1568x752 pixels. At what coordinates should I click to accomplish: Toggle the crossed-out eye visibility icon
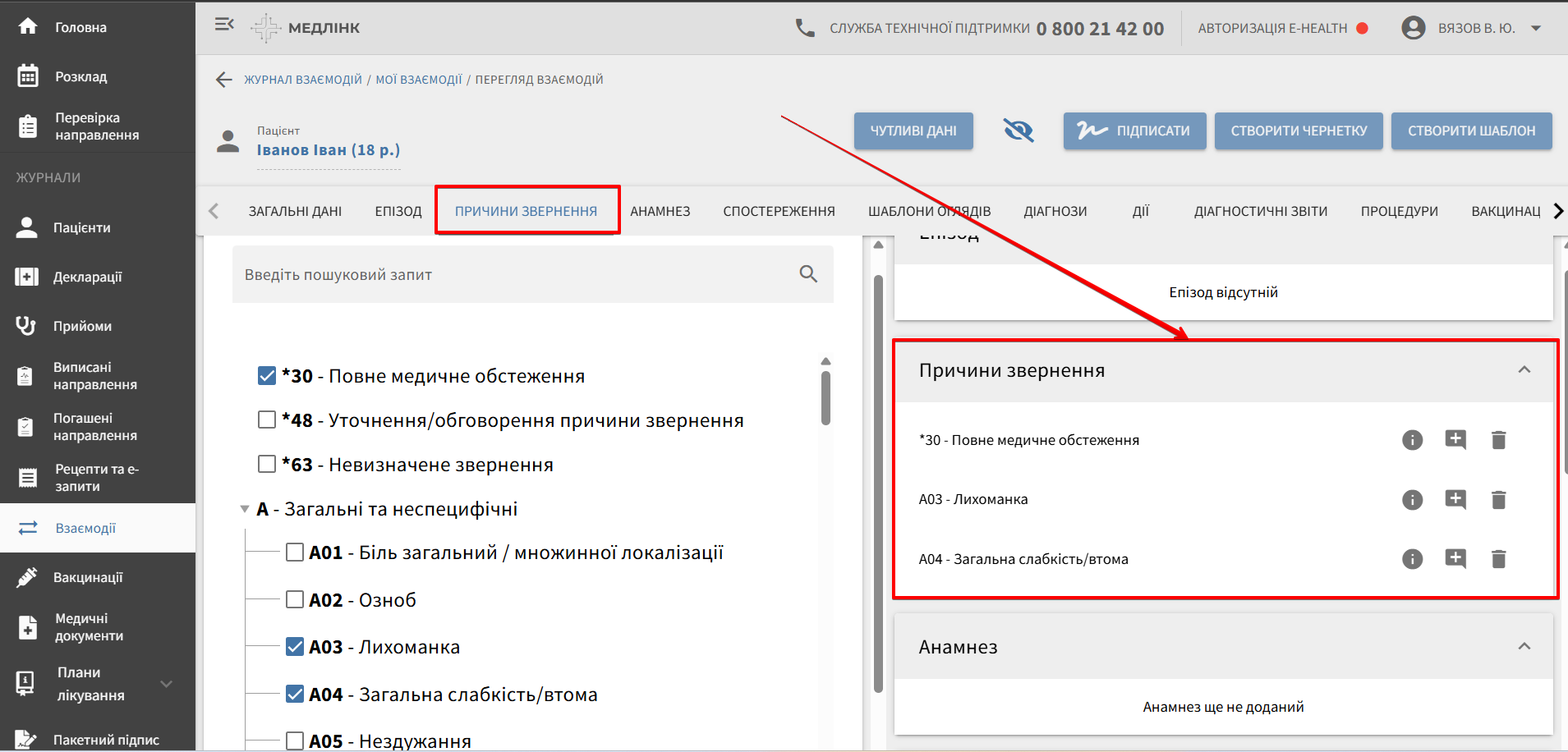coord(1018,131)
